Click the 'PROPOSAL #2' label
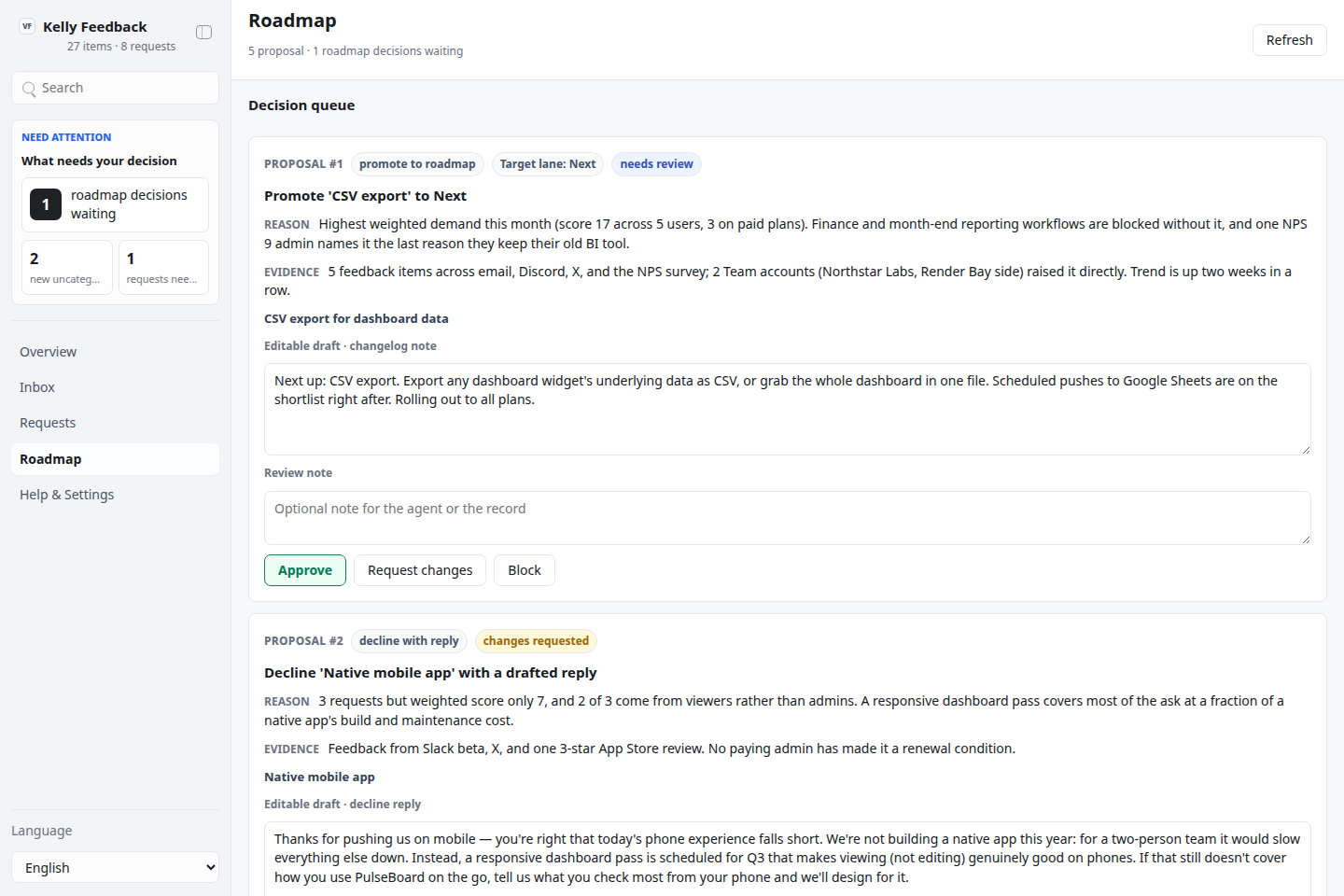Image resolution: width=1344 pixels, height=896 pixels. (x=303, y=641)
